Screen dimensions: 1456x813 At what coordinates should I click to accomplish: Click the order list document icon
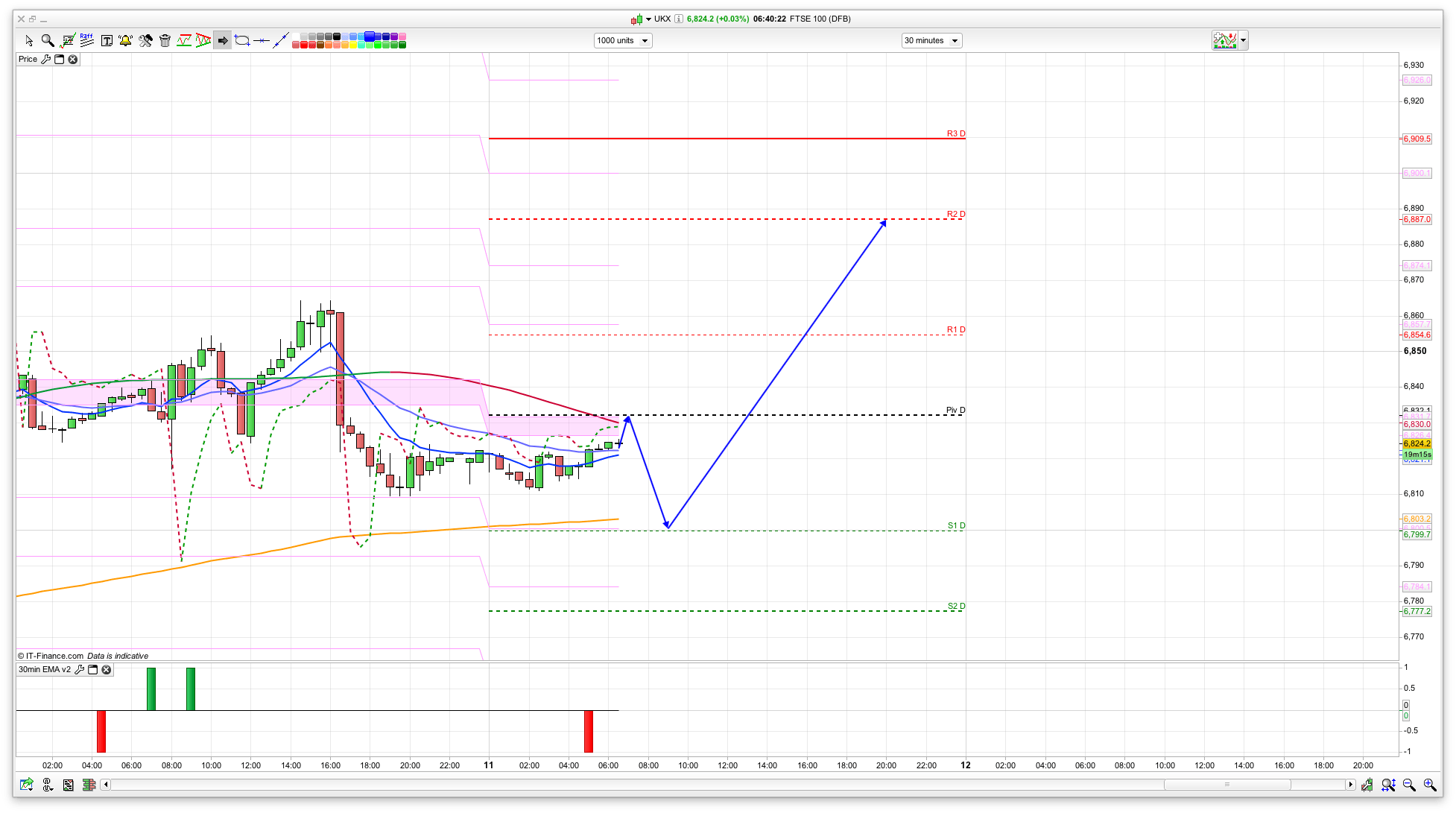tap(69, 785)
